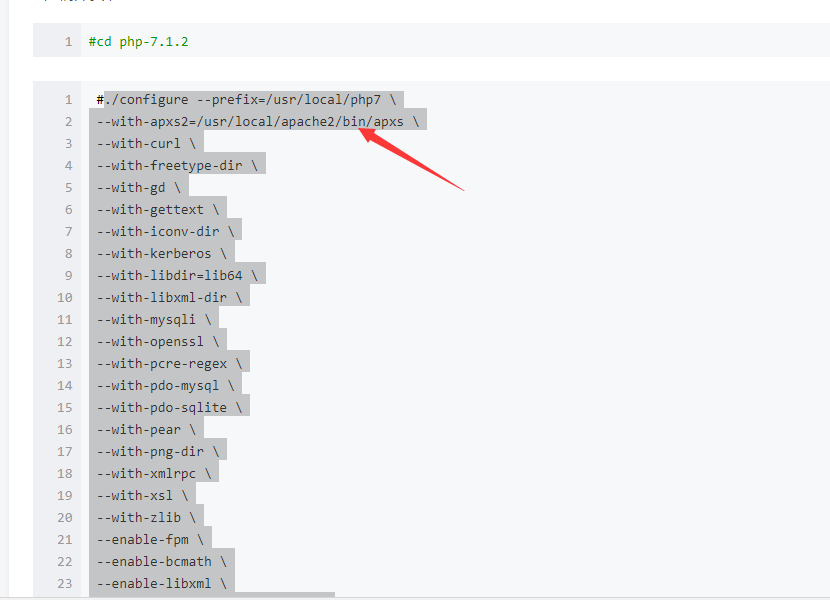This screenshot has height=600, width=830.
Task: Click the '--with-pdo-sqlite \' option
Action: (169, 408)
